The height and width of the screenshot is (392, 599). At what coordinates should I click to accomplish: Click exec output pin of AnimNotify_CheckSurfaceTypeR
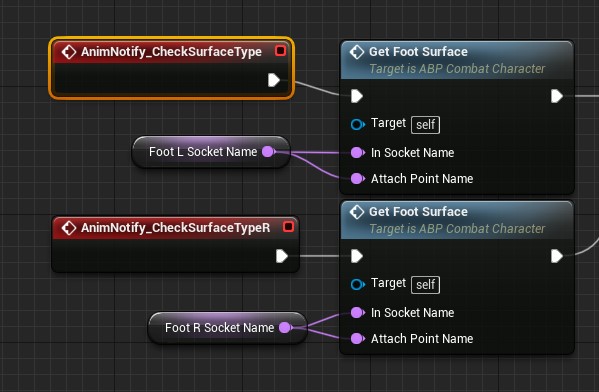pyautogui.click(x=282, y=256)
